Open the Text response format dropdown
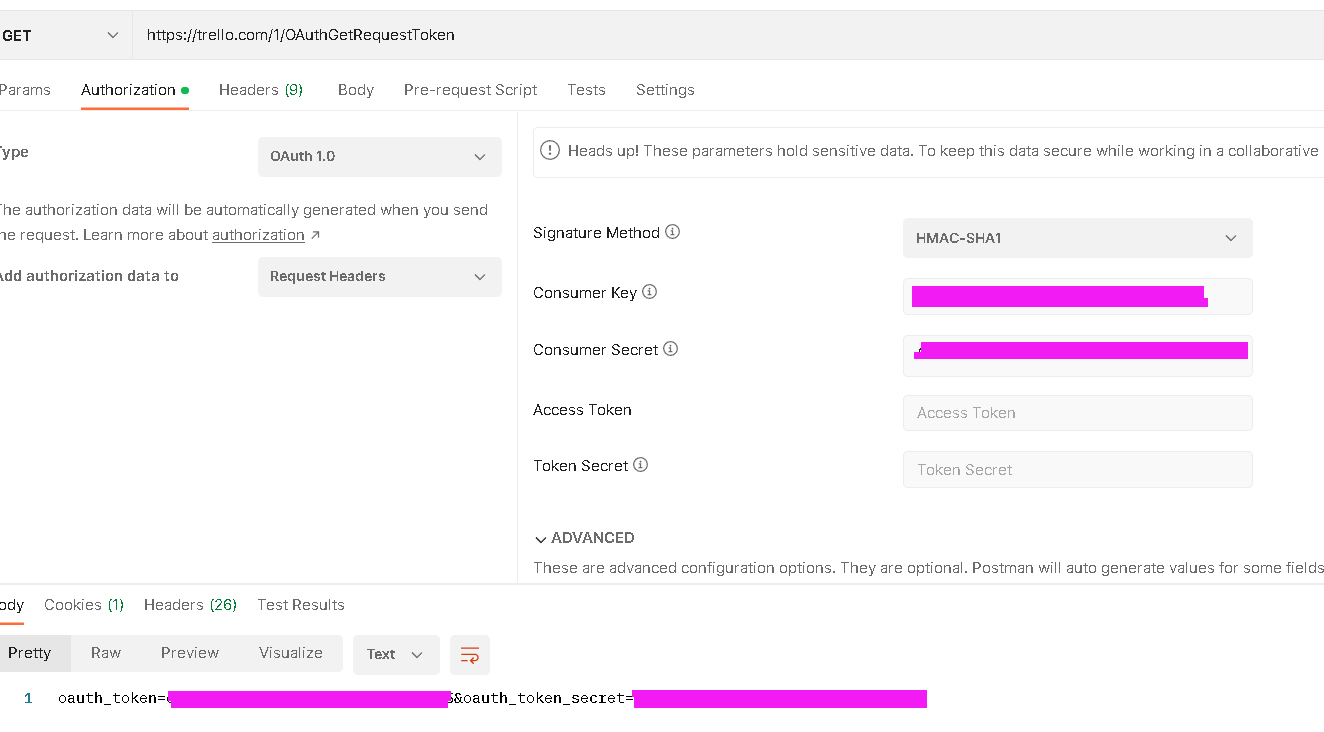Screen dimensions: 1324x732 pyautogui.click(x=396, y=654)
